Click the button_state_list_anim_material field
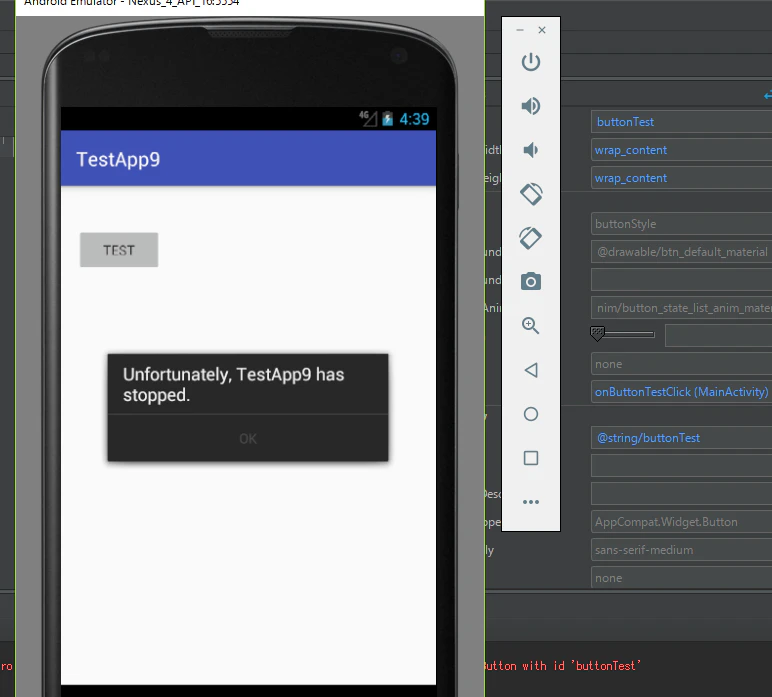Image resolution: width=772 pixels, height=697 pixels. tap(681, 308)
